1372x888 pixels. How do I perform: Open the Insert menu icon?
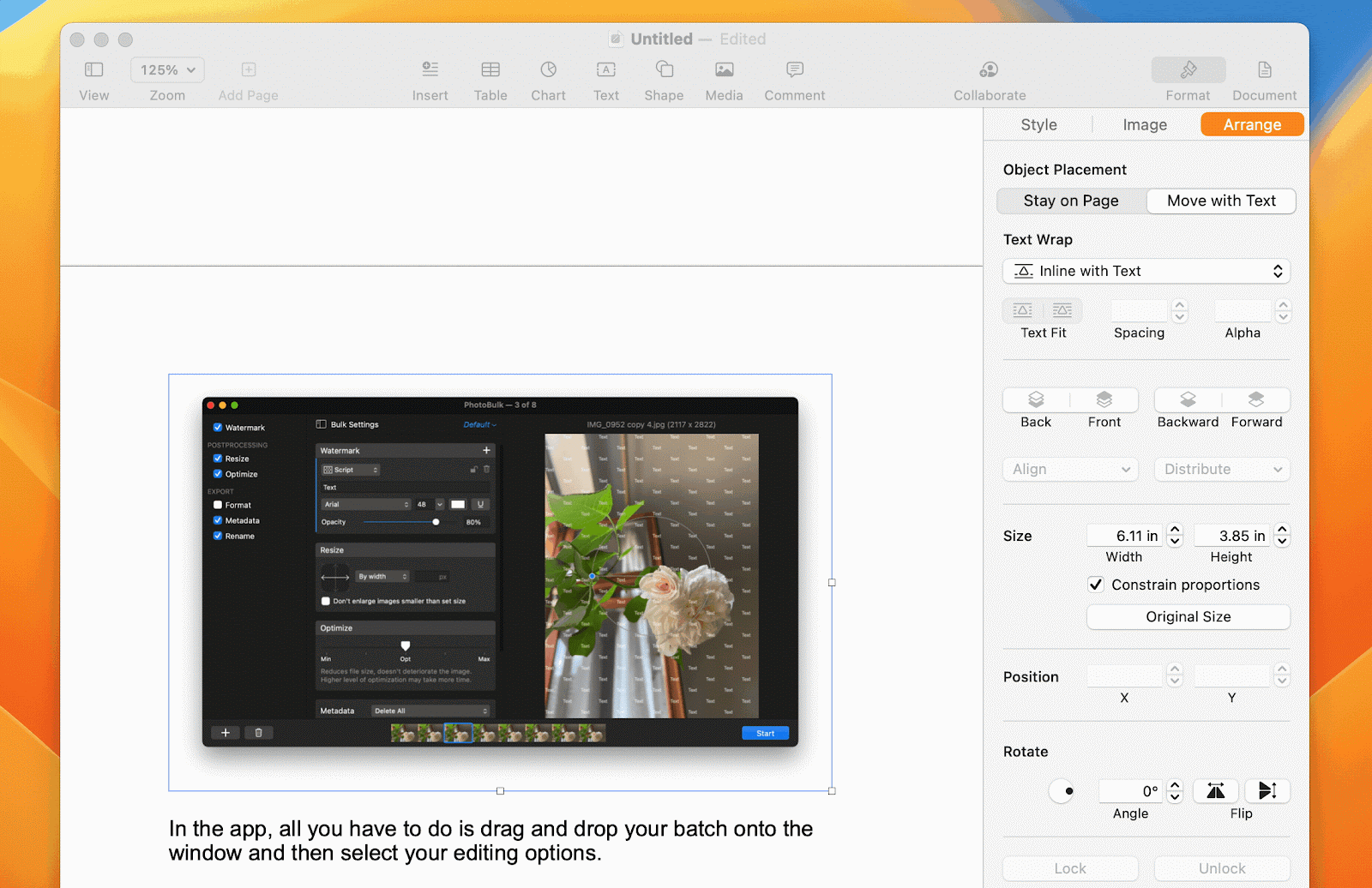tap(430, 69)
